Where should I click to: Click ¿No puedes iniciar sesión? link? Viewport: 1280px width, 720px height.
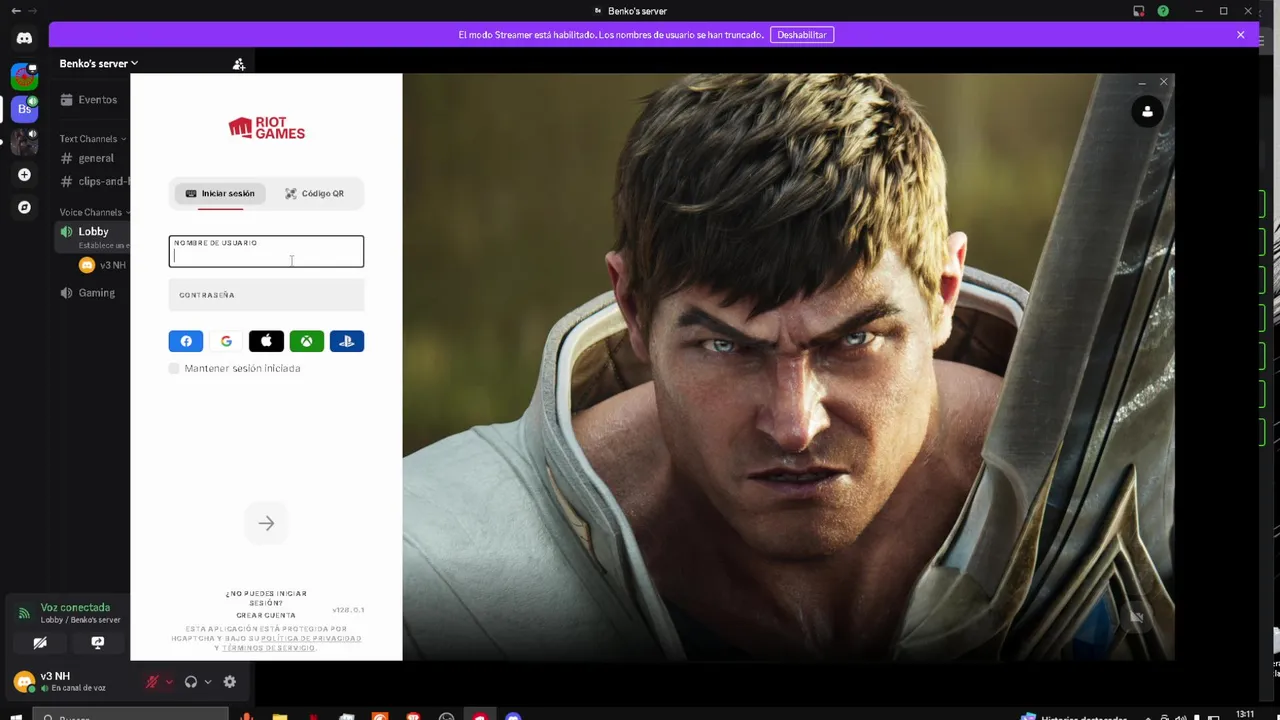[x=266, y=598]
